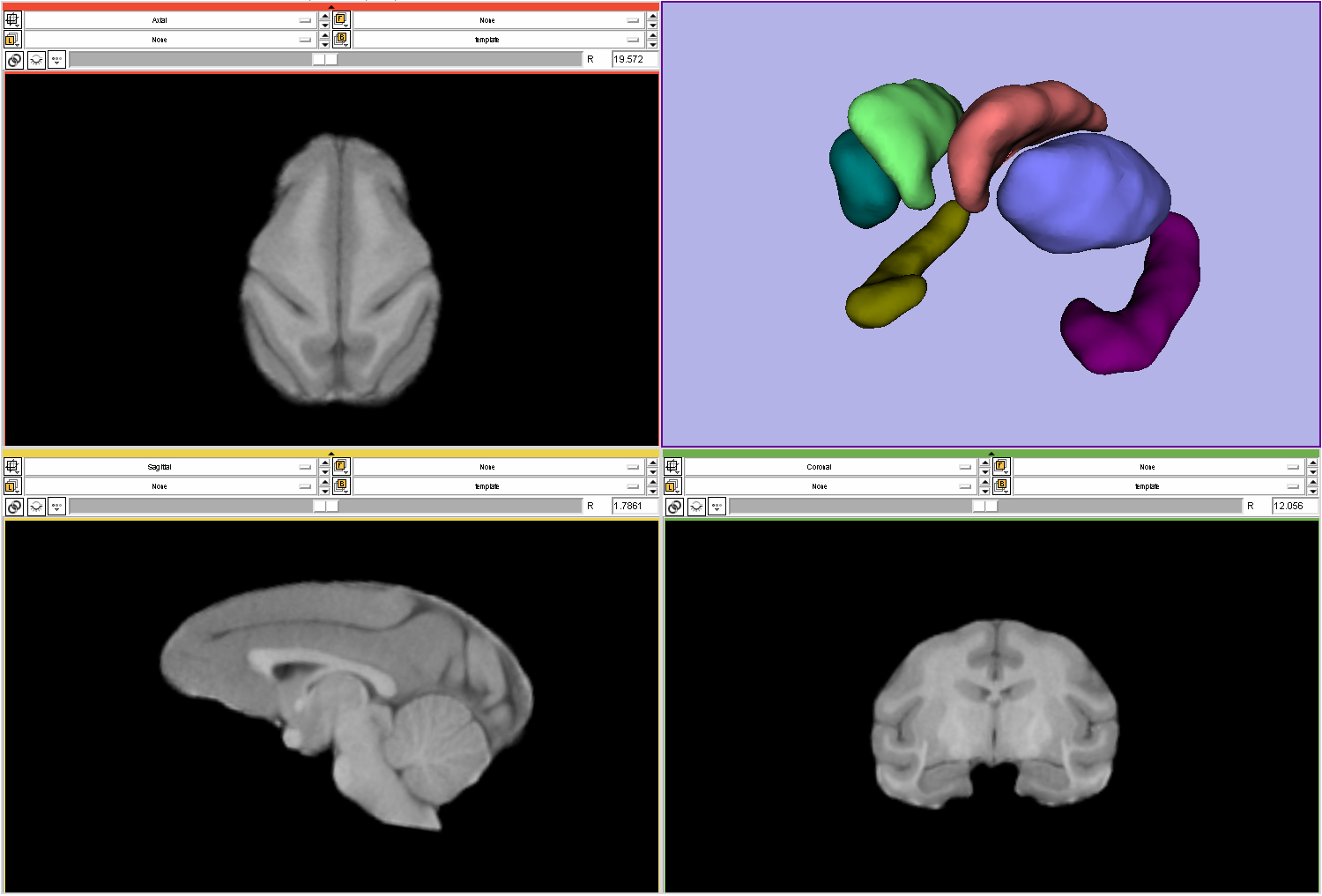Toggle slice visibility eye in Sagittal viewer
Viewport: 1322px width, 896px height.
pos(36,507)
